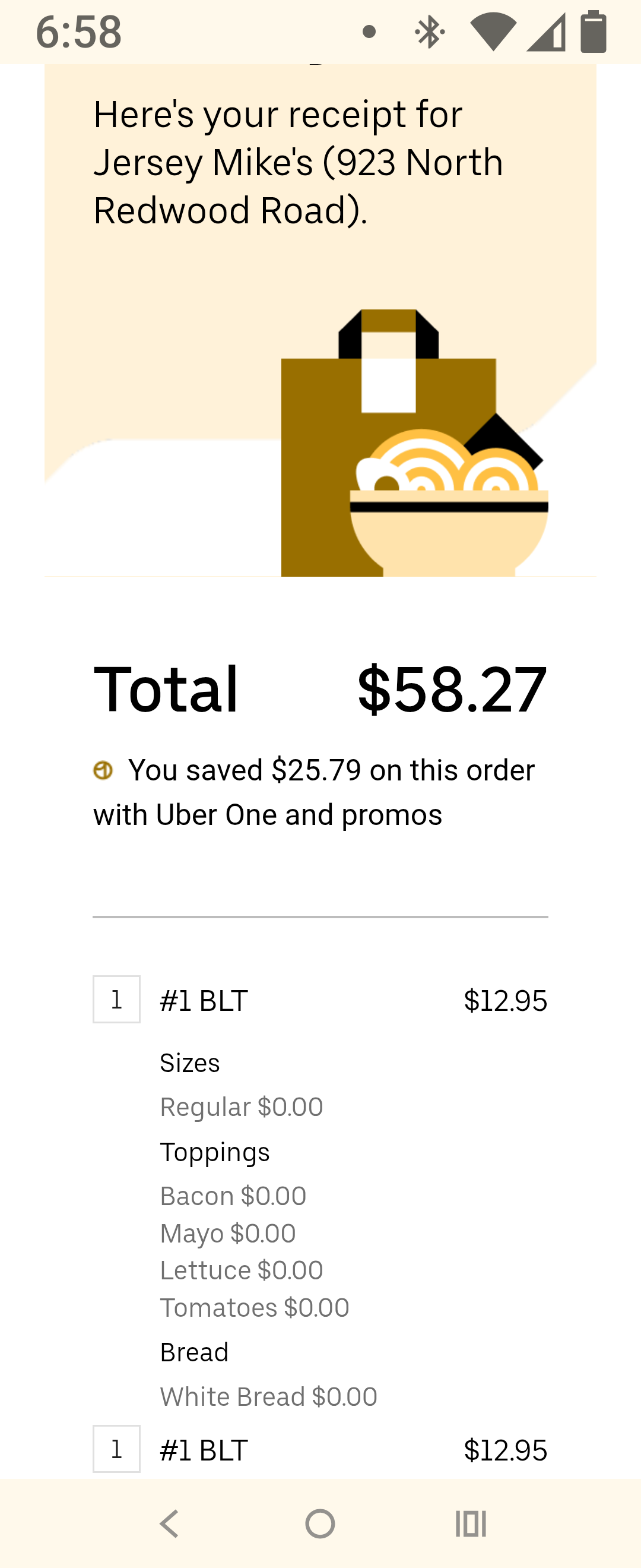Screen dimensions: 641x1568
Task: Tap the first BLT's $12.95 price
Action: (x=504, y=1001)
